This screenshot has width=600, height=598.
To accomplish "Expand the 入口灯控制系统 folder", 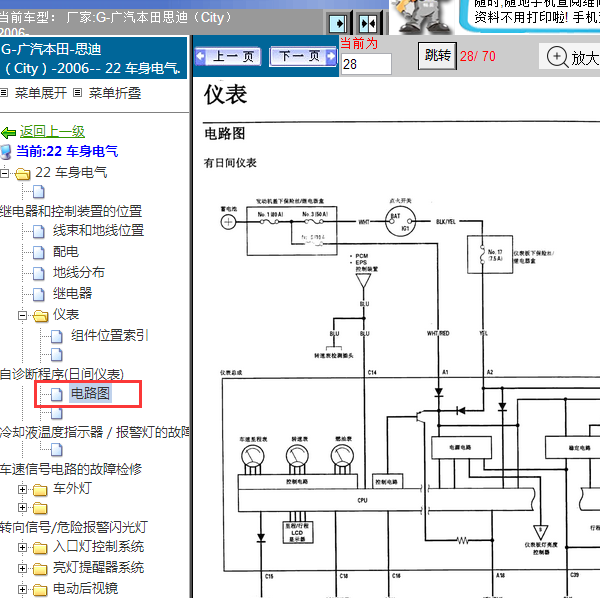I will [x=23, y=548].
